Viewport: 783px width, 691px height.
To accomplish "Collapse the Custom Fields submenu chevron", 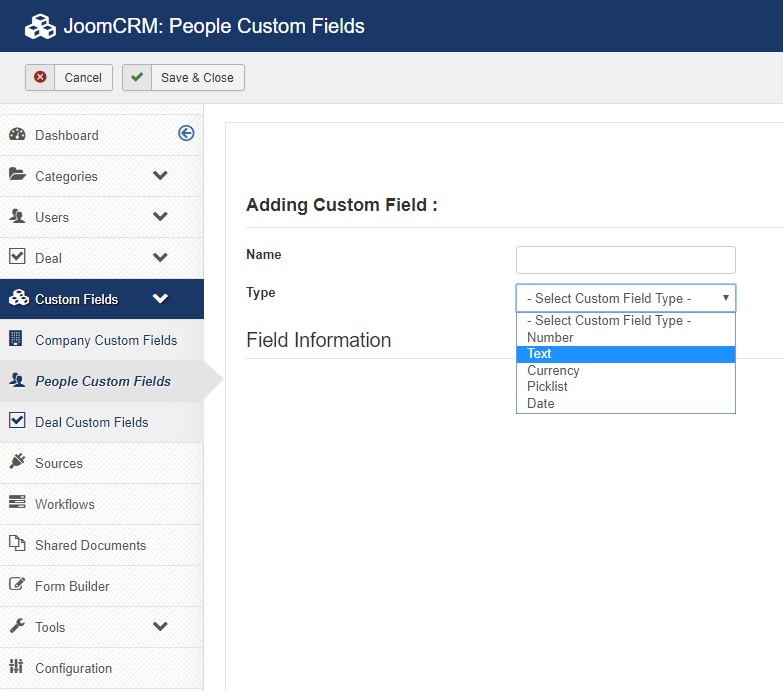I will tap(160, 298).
